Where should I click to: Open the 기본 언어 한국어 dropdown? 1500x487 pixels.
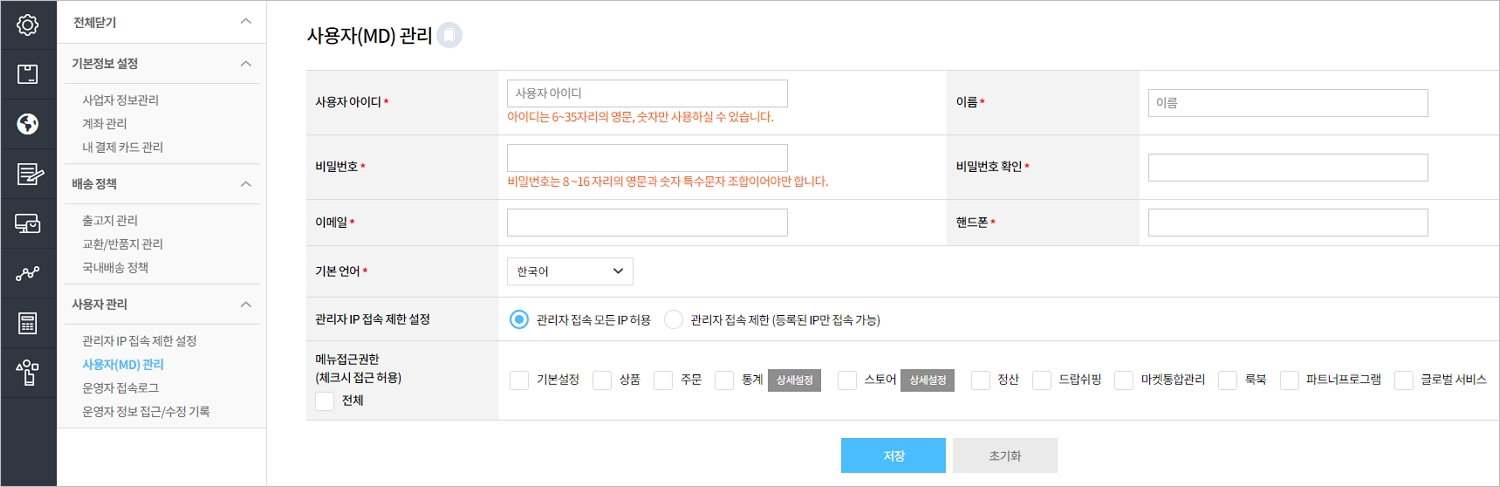(x=570, y=271)
